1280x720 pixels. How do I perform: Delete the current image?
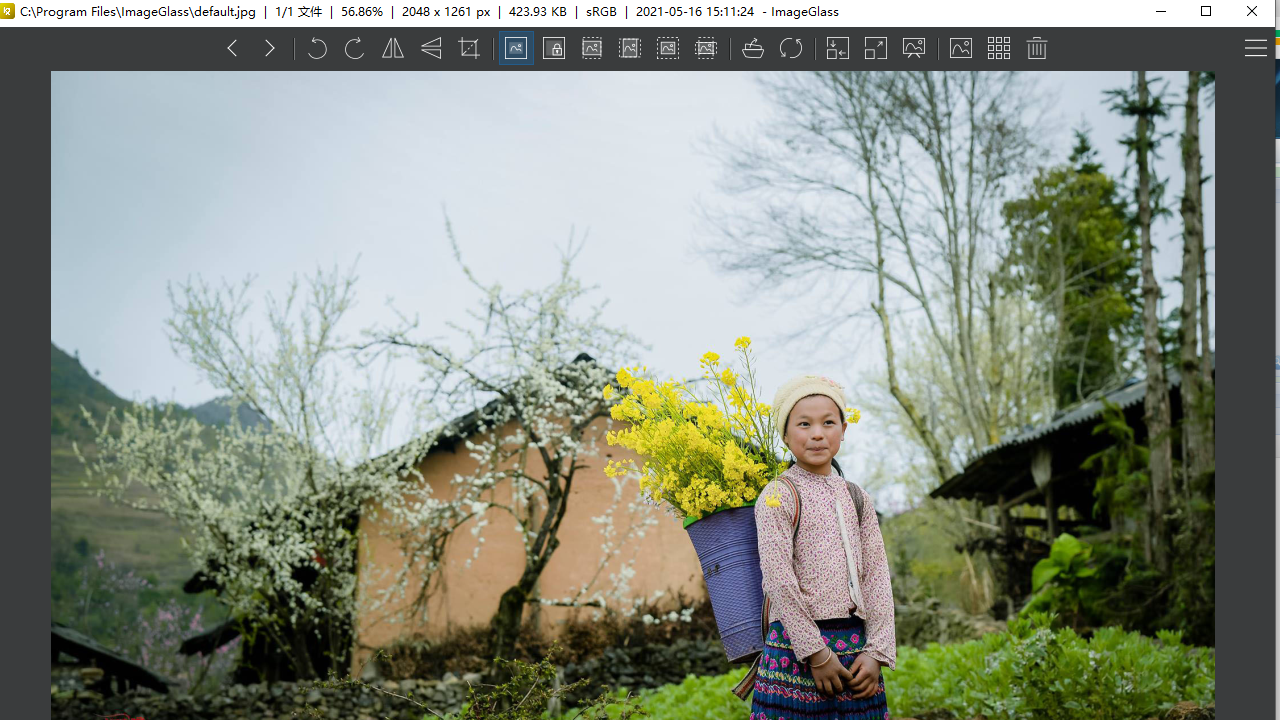coord(1036,48)
